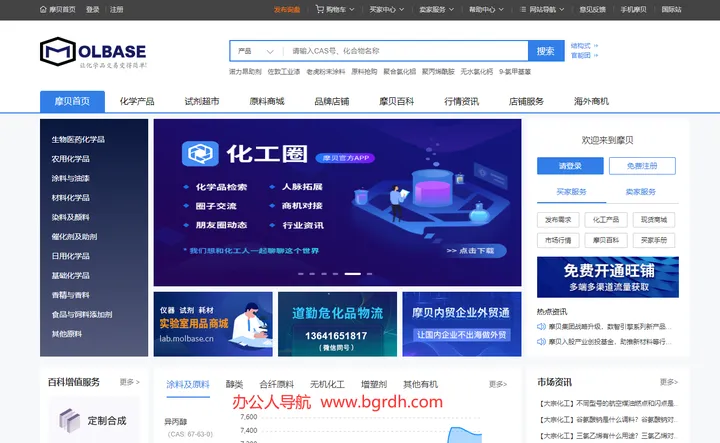Open 手机摩贝 mobile link
The height and width of the screenshot is (443, 720).
click(x=634, y=9)
